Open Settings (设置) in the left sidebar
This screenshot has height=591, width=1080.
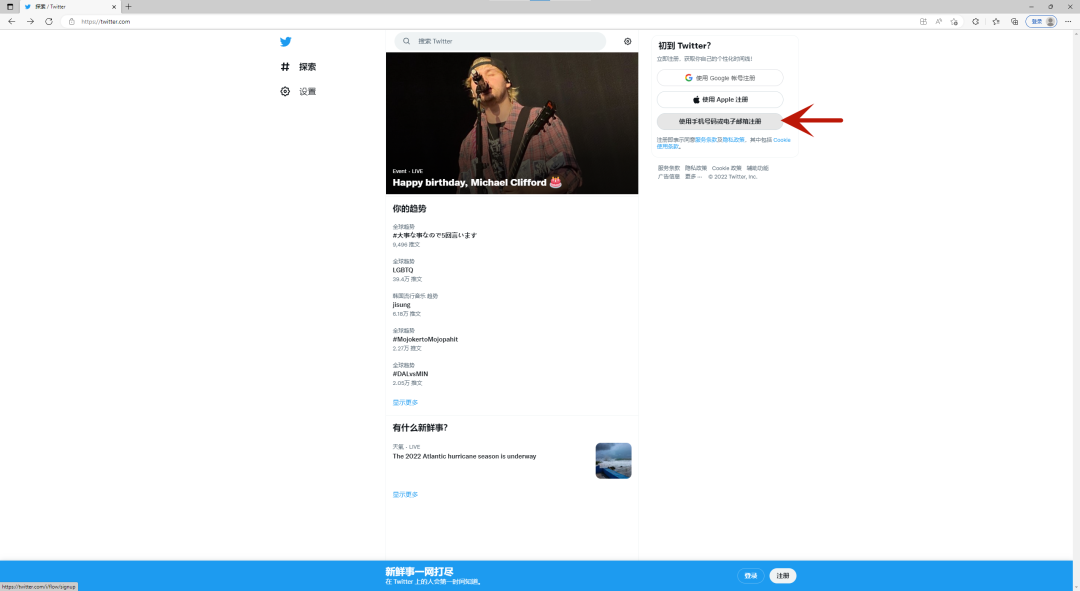point(299,92)
